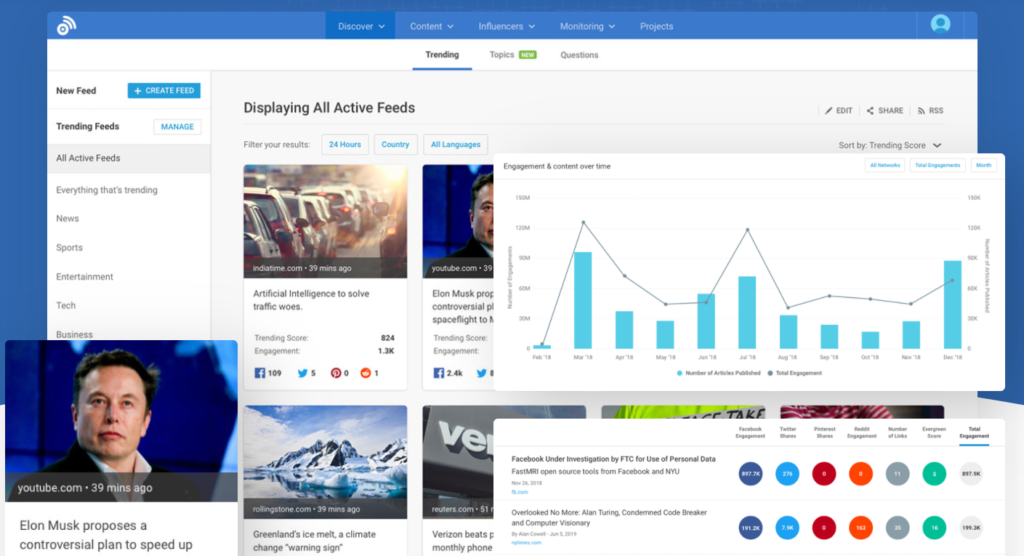Toggle Number of Articles Published legend

[680, 372]
